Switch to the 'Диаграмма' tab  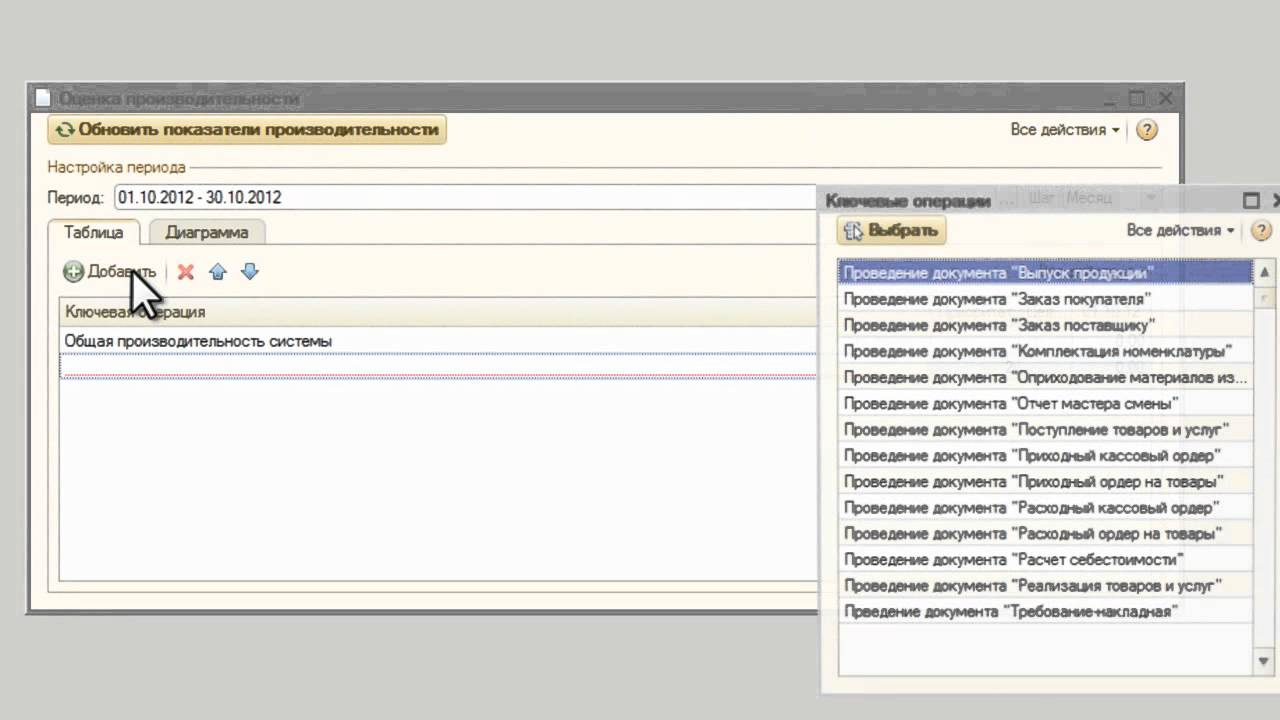pyautogui.click(x=207, y=232)
